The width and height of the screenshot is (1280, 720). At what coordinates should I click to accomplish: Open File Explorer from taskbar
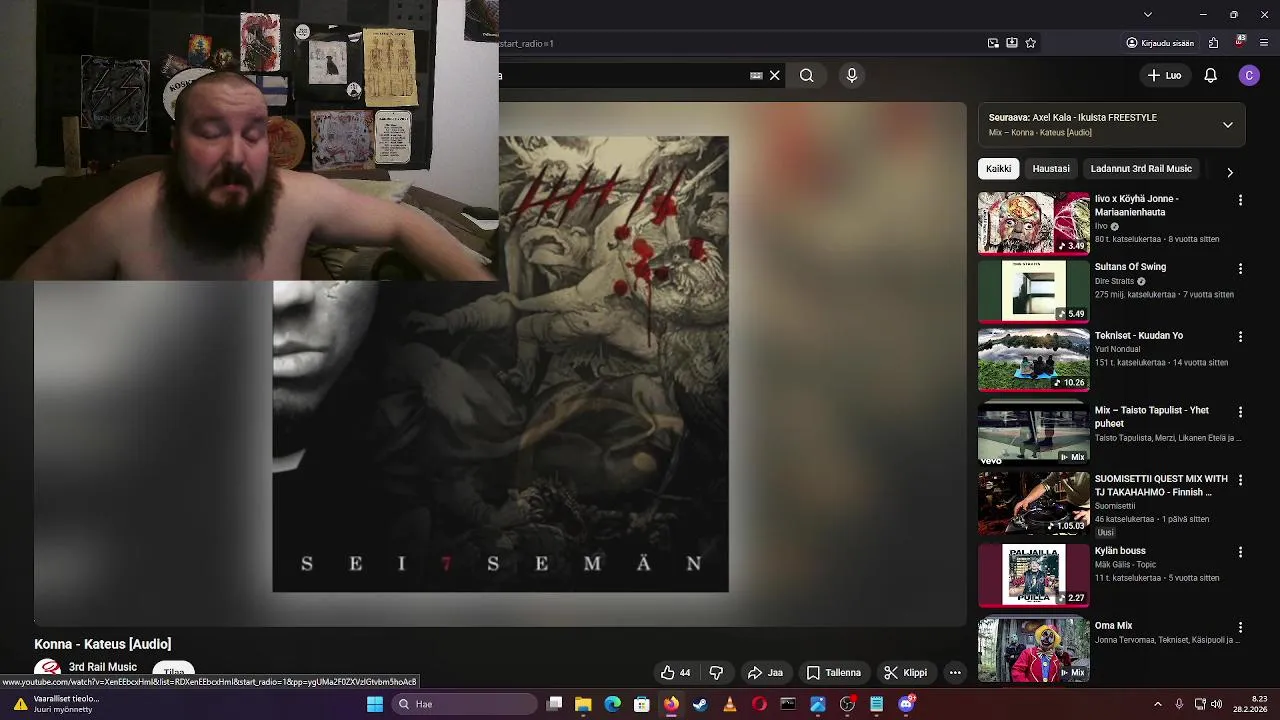pyautogui.click(x=583, y=704)
